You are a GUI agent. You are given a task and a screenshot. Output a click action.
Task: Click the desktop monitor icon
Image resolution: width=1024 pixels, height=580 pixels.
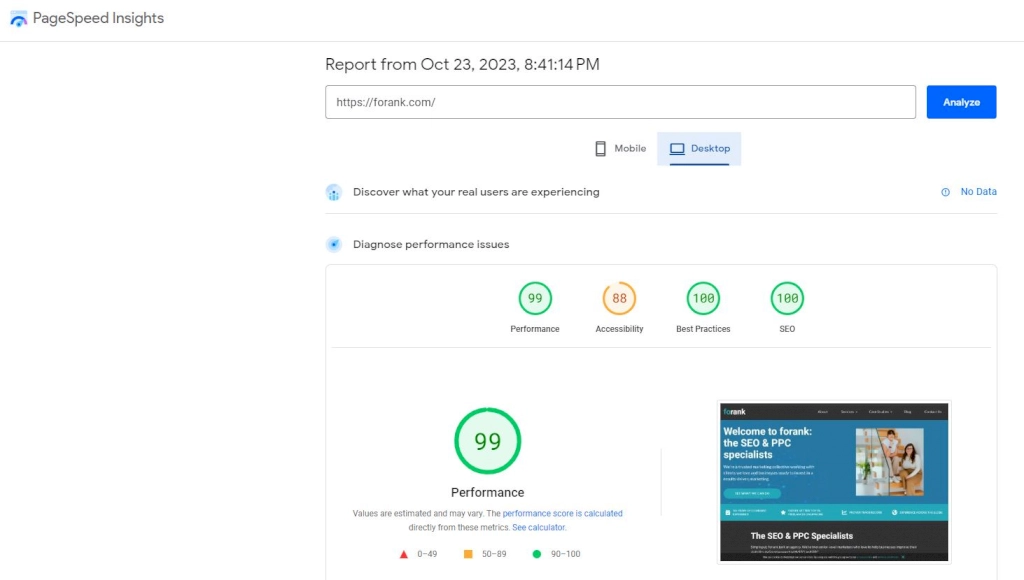point(677,149)
